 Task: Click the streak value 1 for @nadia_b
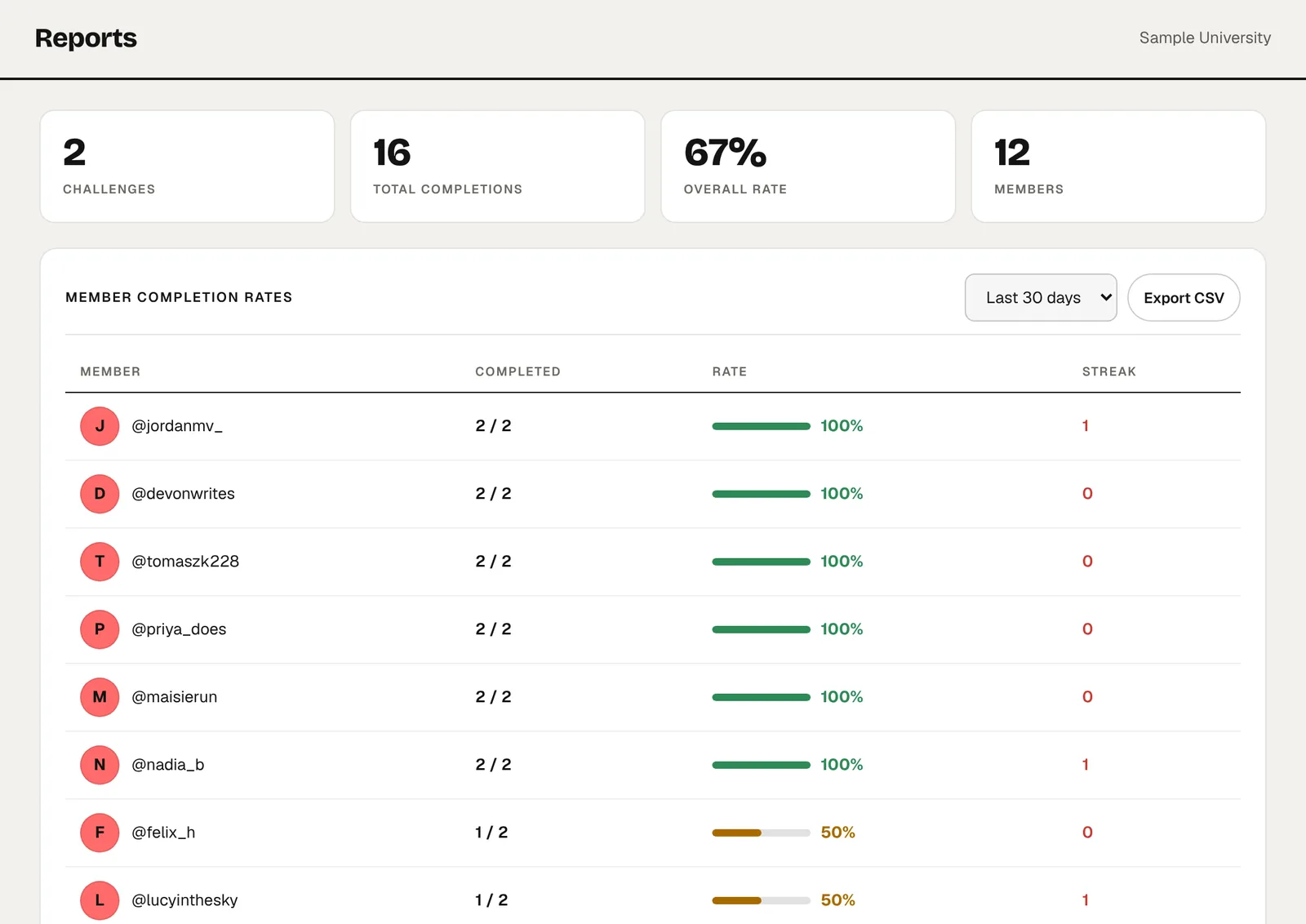coord(1086,765)
